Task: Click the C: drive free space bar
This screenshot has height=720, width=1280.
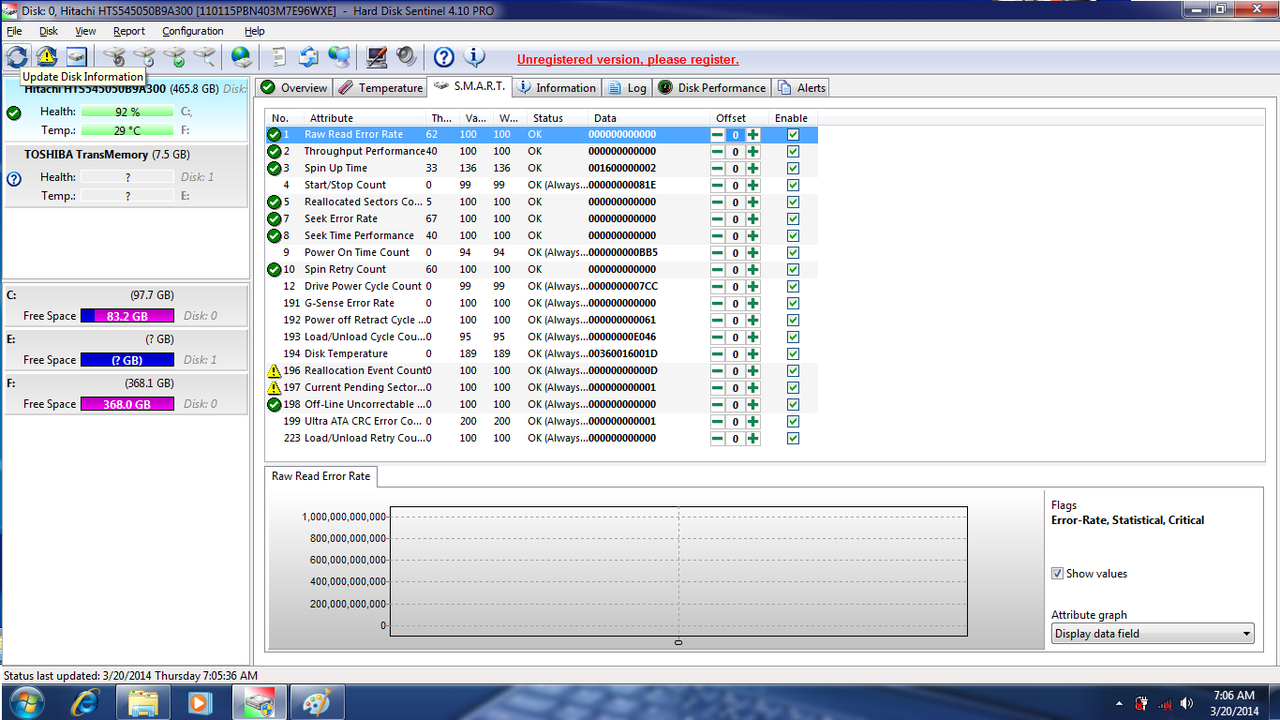Action: pos(127,316)
